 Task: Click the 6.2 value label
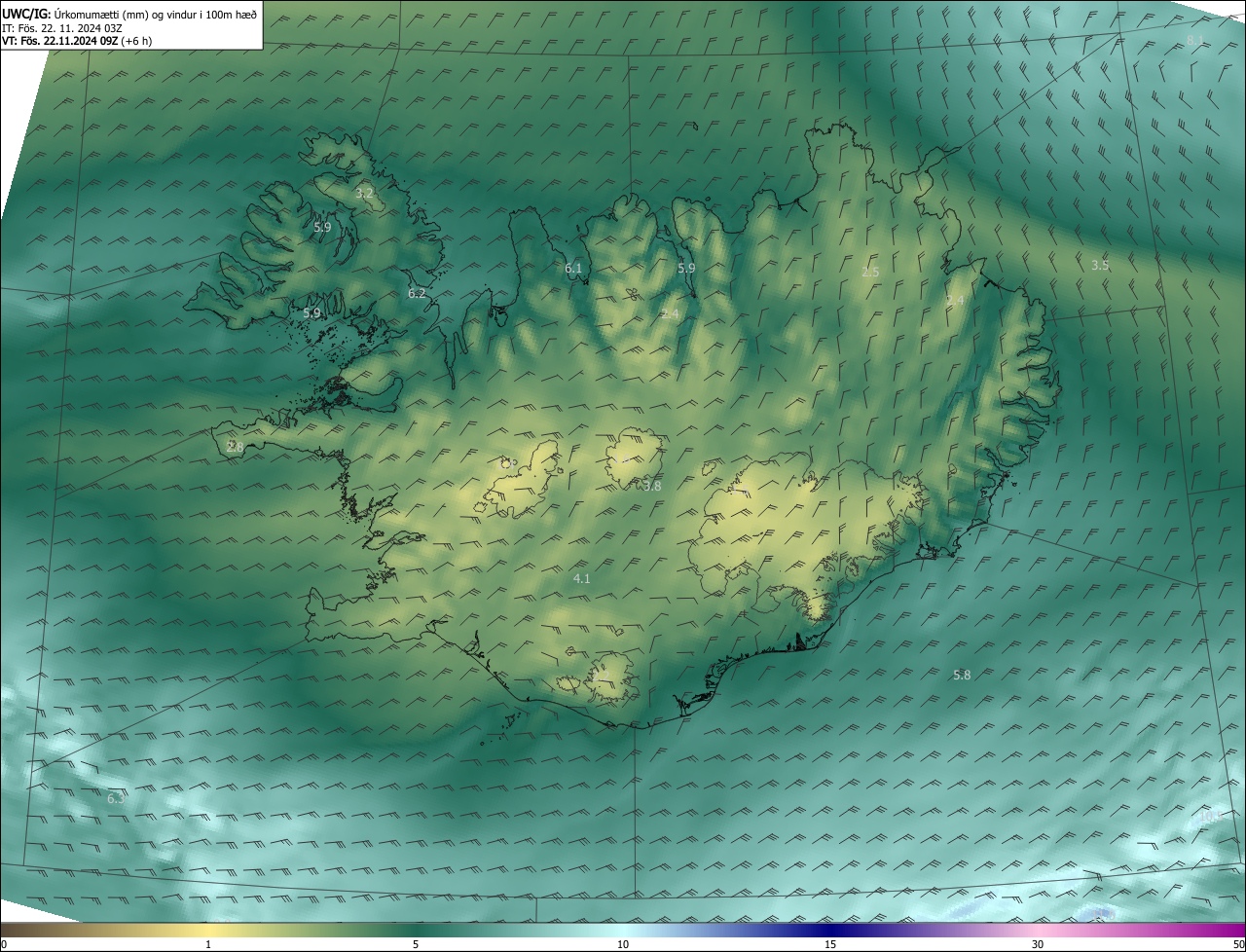tap(417, 293)
